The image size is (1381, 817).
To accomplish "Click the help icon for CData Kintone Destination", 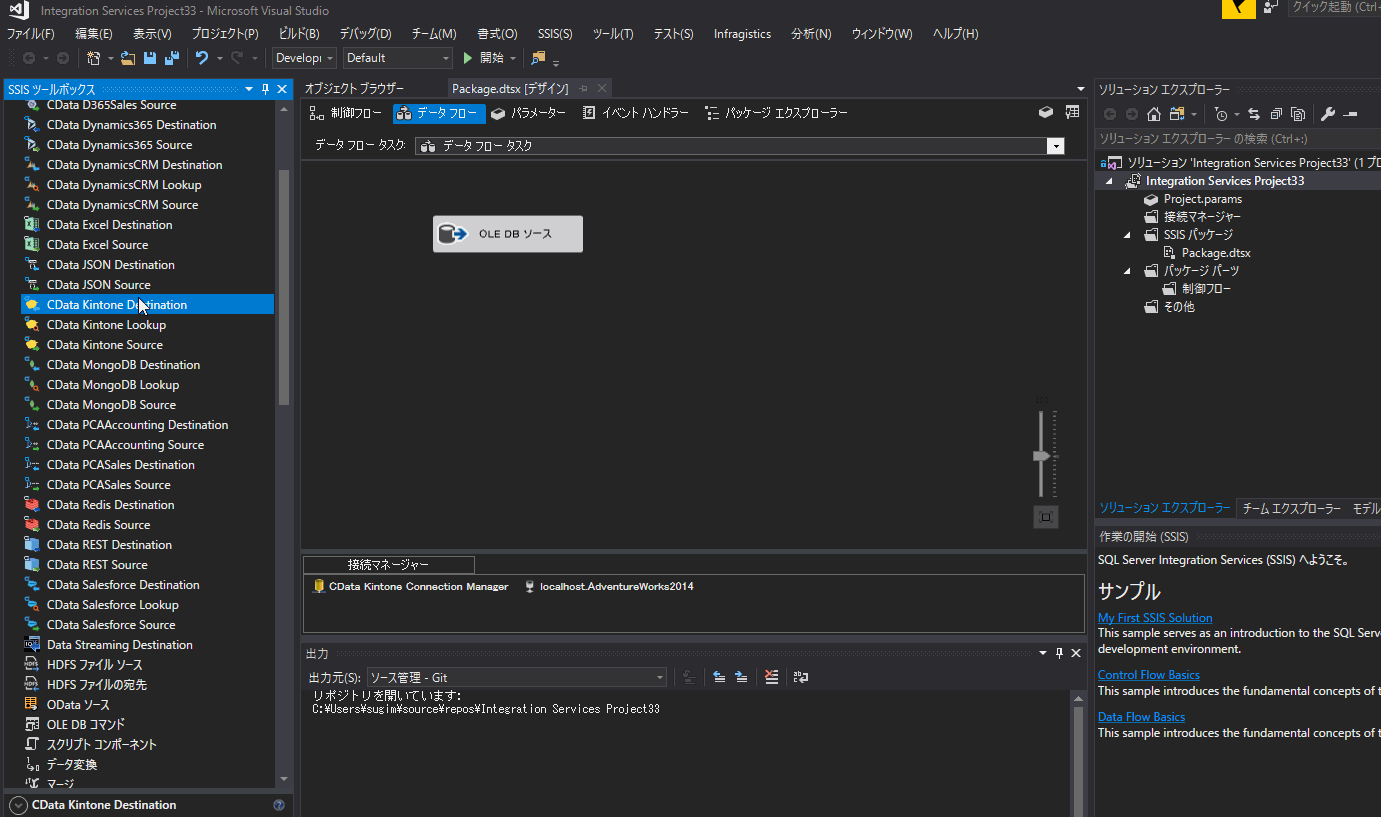I will click(279, 805).
